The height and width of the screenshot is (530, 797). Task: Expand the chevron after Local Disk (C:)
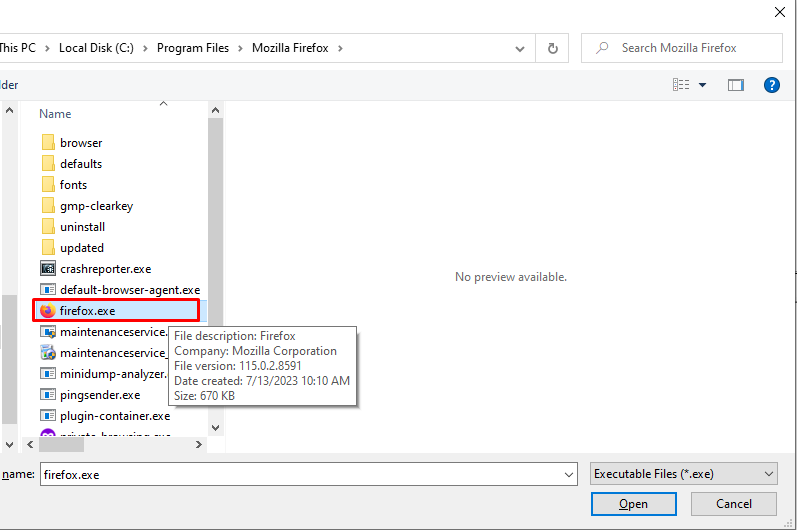coord(145,48)
